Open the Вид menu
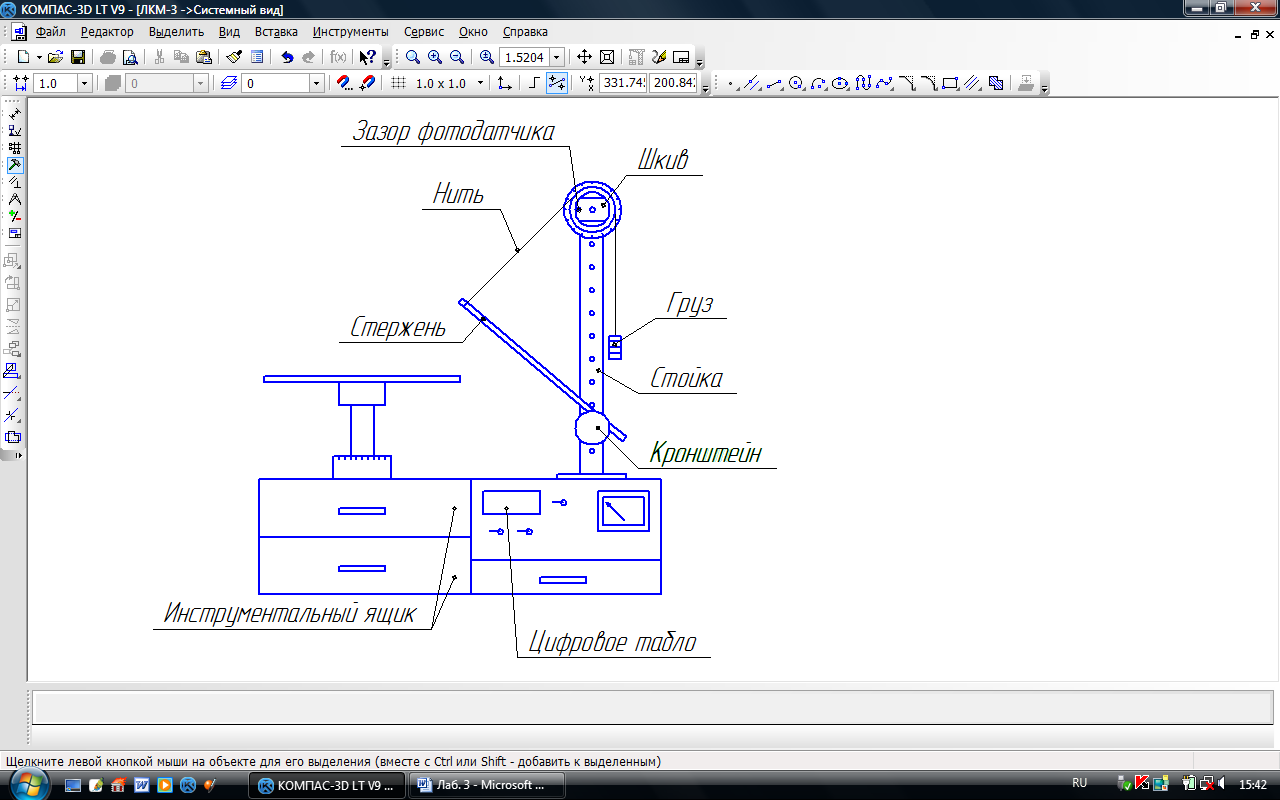This screenshot has width=1280, height=800. [229, 32]
